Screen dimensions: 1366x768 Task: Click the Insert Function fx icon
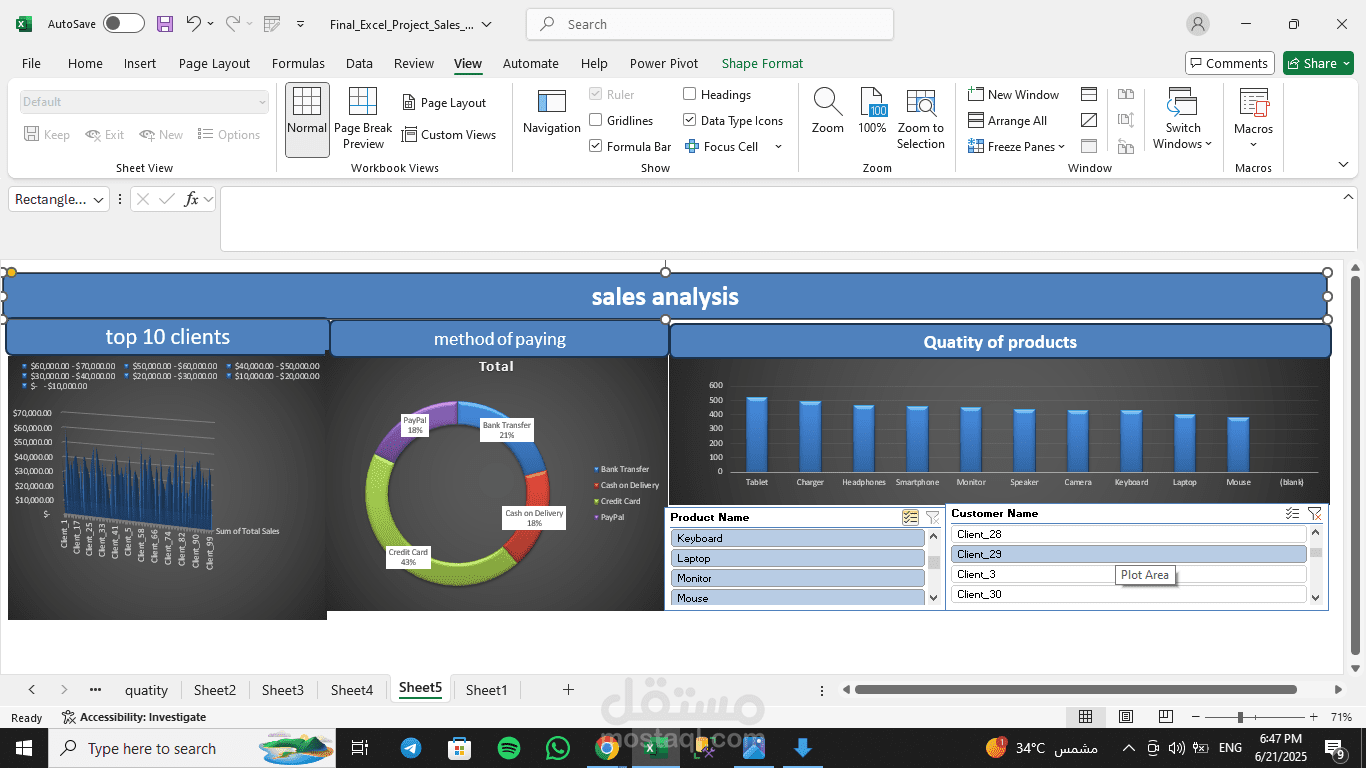192,199
